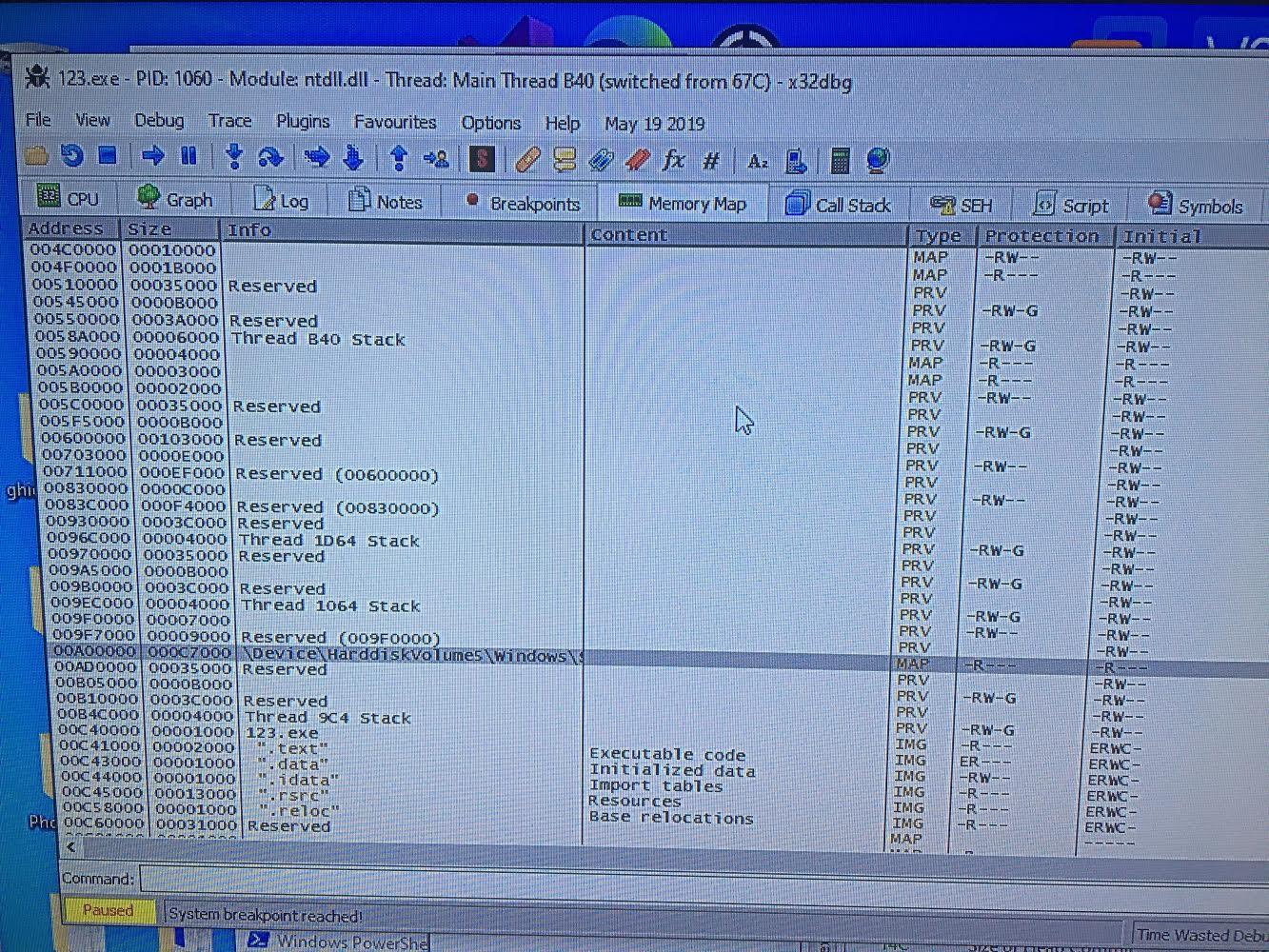Open the String references Az icon

(758, 162)
